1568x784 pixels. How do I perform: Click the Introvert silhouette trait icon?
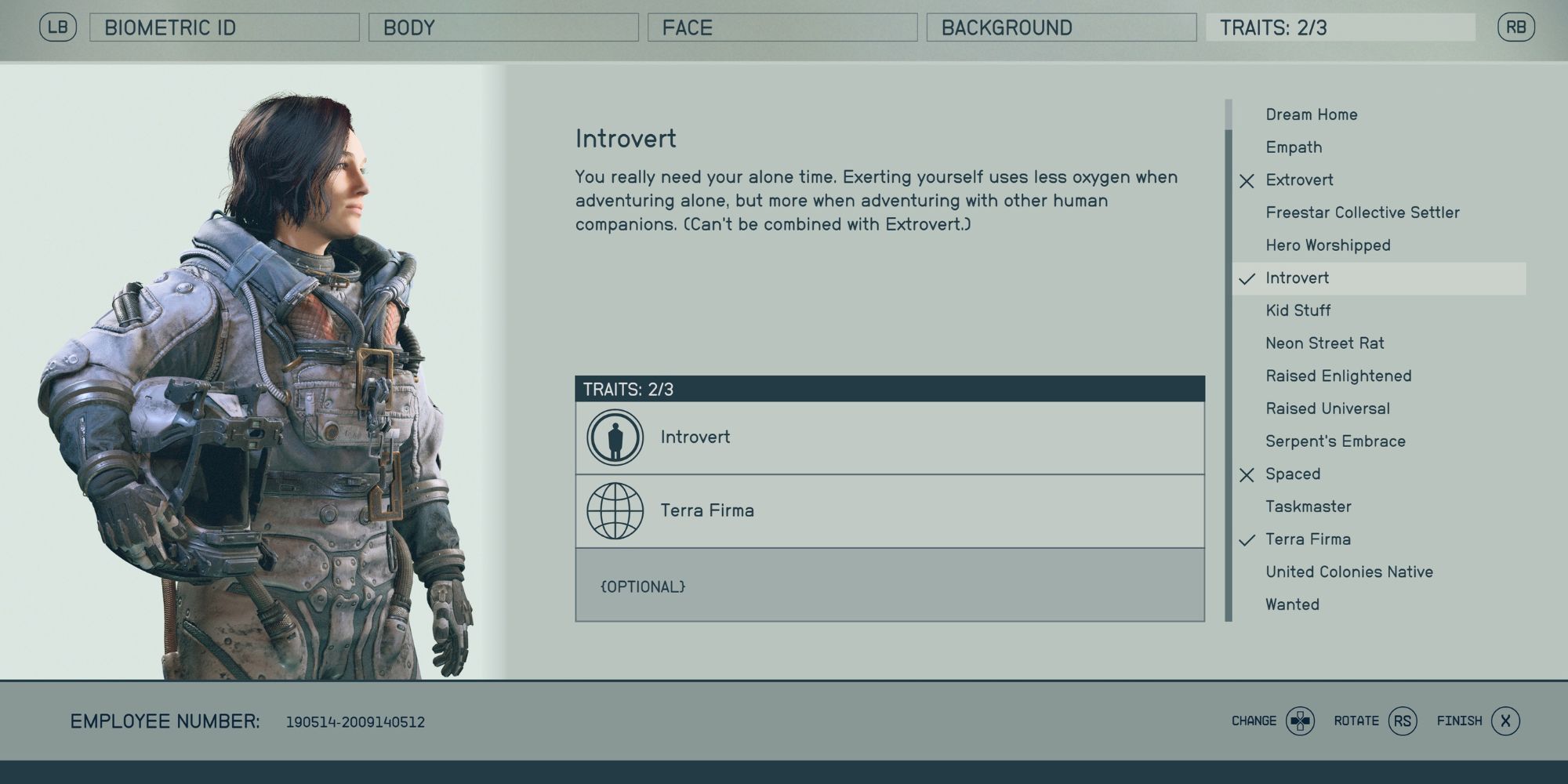coord(615,437)
